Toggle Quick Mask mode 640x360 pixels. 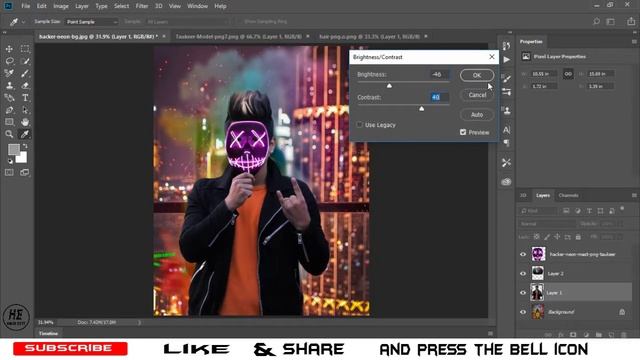pyautogui.click(x=9, y=173)
